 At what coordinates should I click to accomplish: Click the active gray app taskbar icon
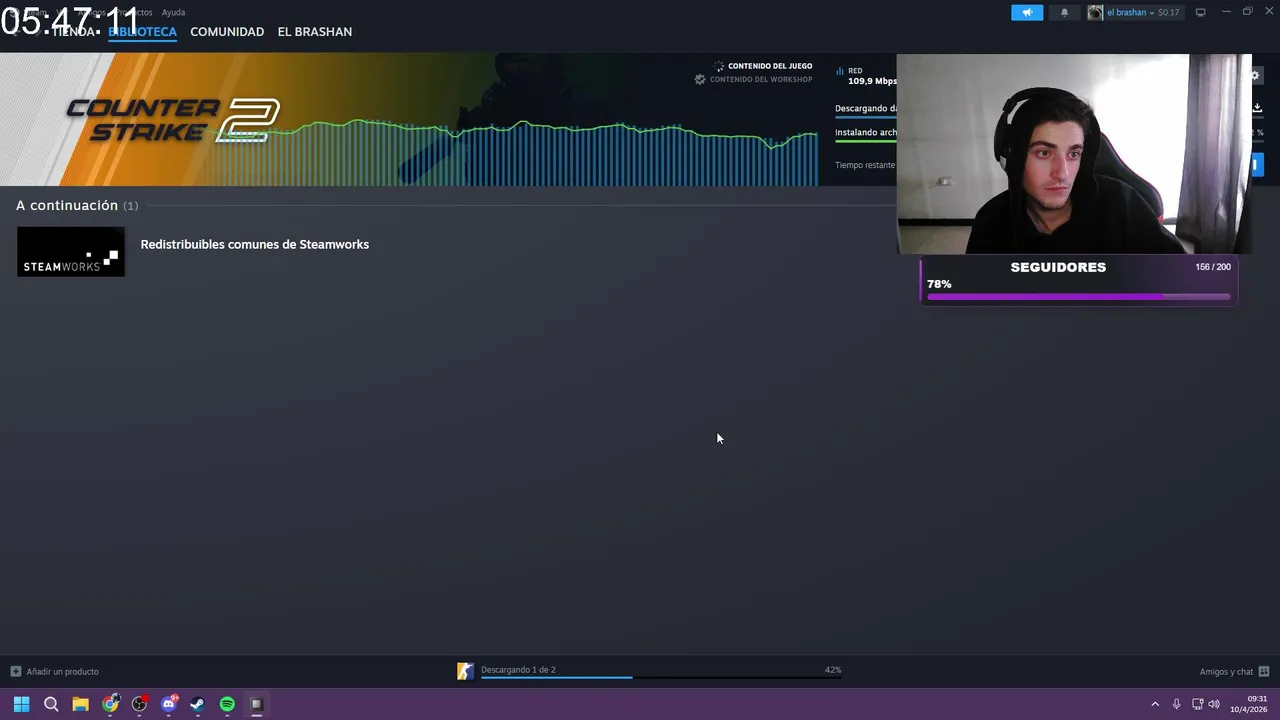coord(256,704)
